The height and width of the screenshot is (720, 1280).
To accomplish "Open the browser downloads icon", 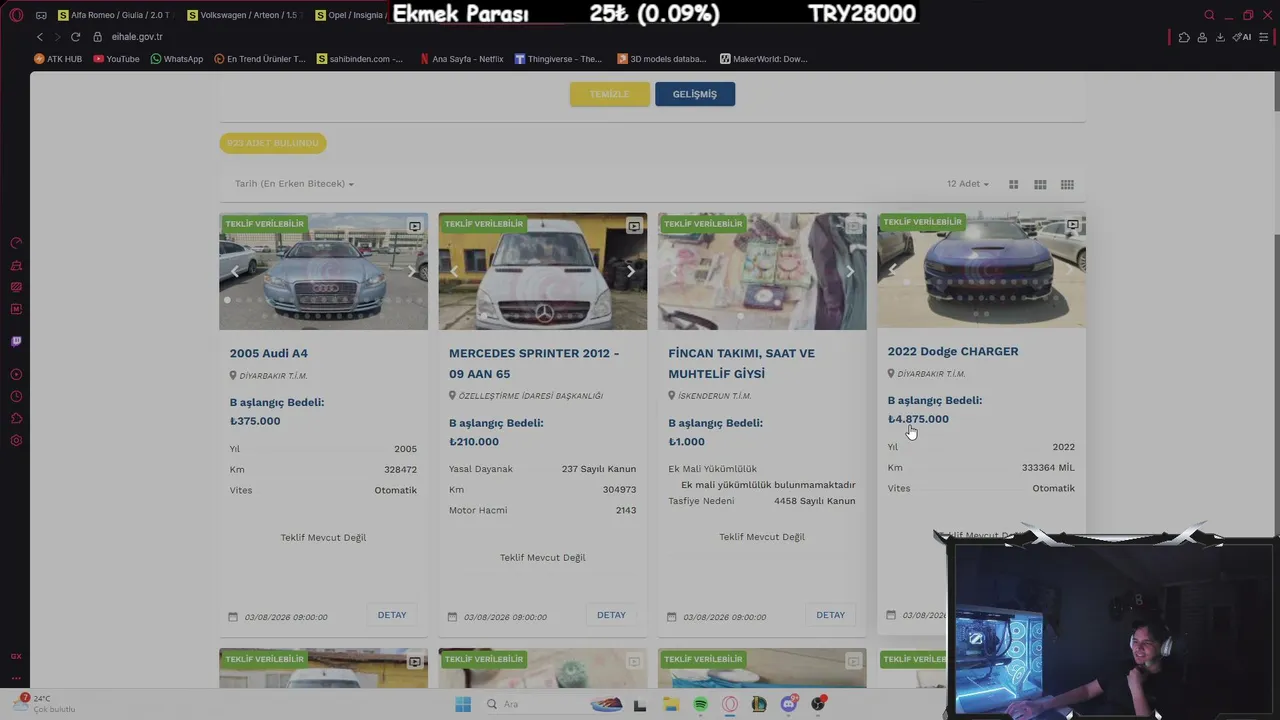I will coord(1220,37).
